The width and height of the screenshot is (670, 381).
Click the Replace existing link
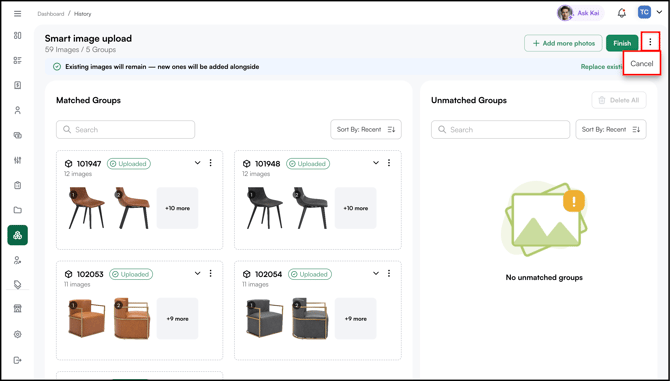602,67
